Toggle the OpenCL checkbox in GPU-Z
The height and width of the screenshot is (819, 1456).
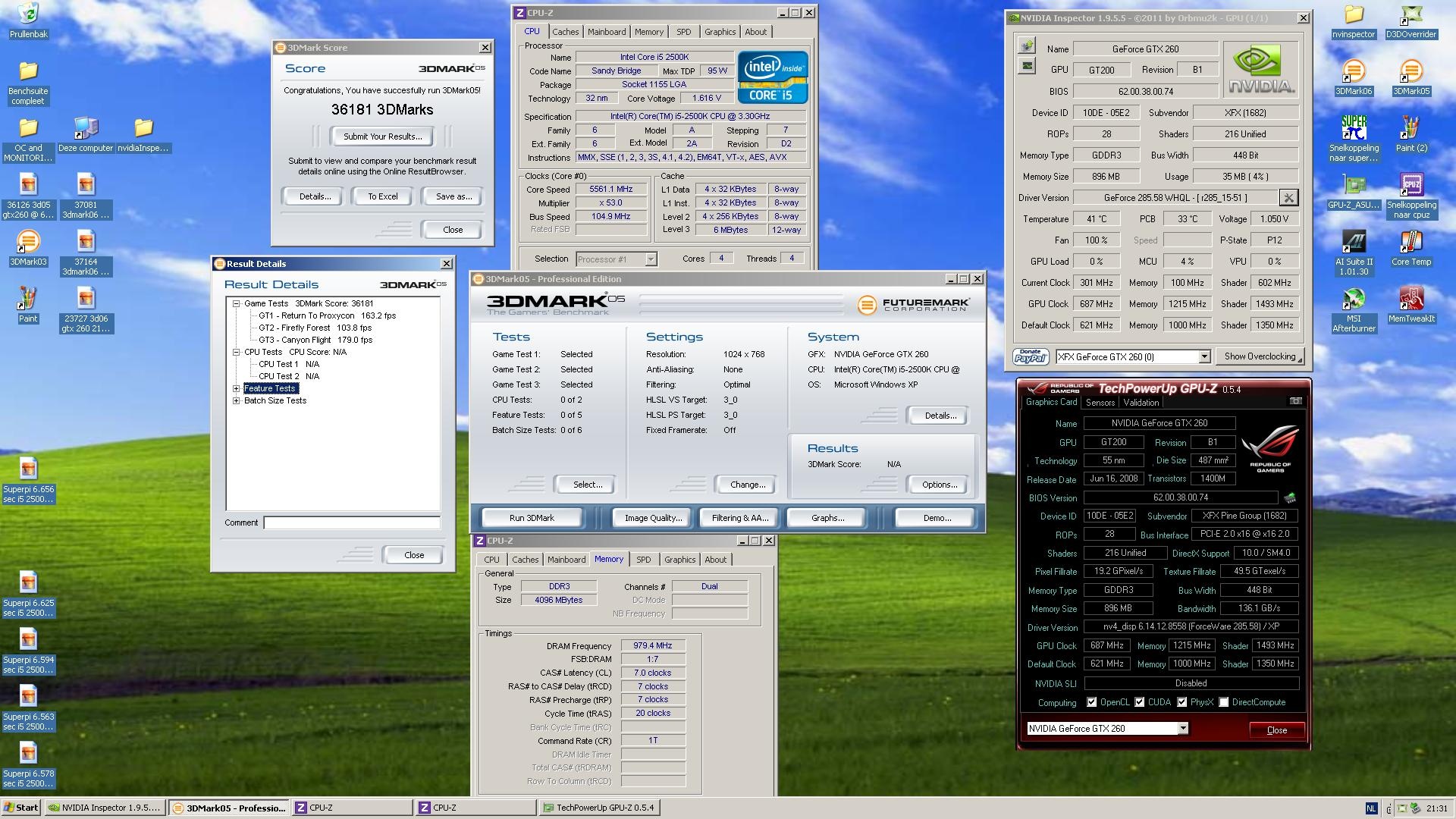pyautogui.click(x=1092, y=702)
